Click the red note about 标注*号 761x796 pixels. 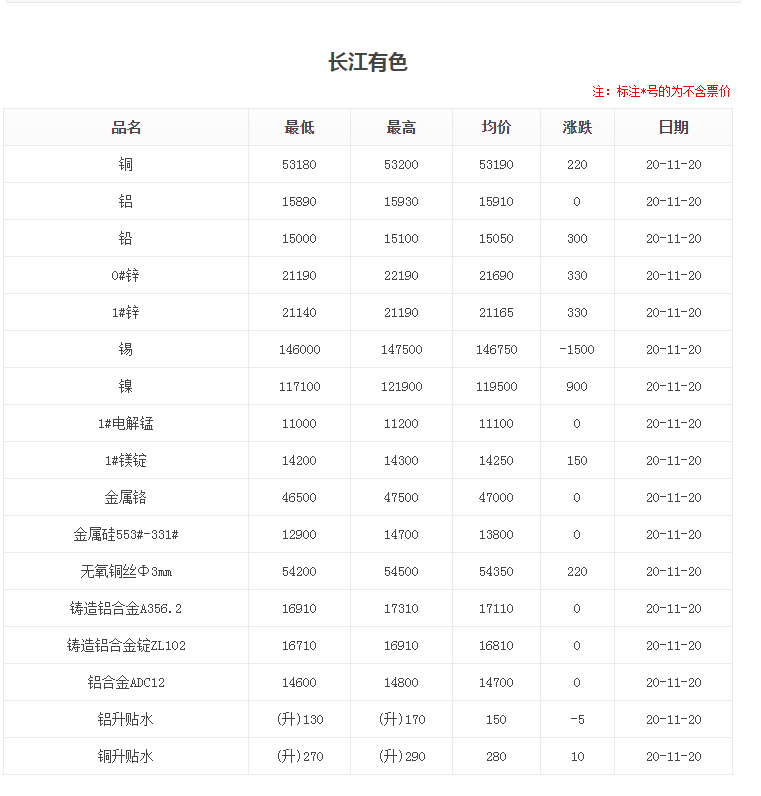pos(661,91)
